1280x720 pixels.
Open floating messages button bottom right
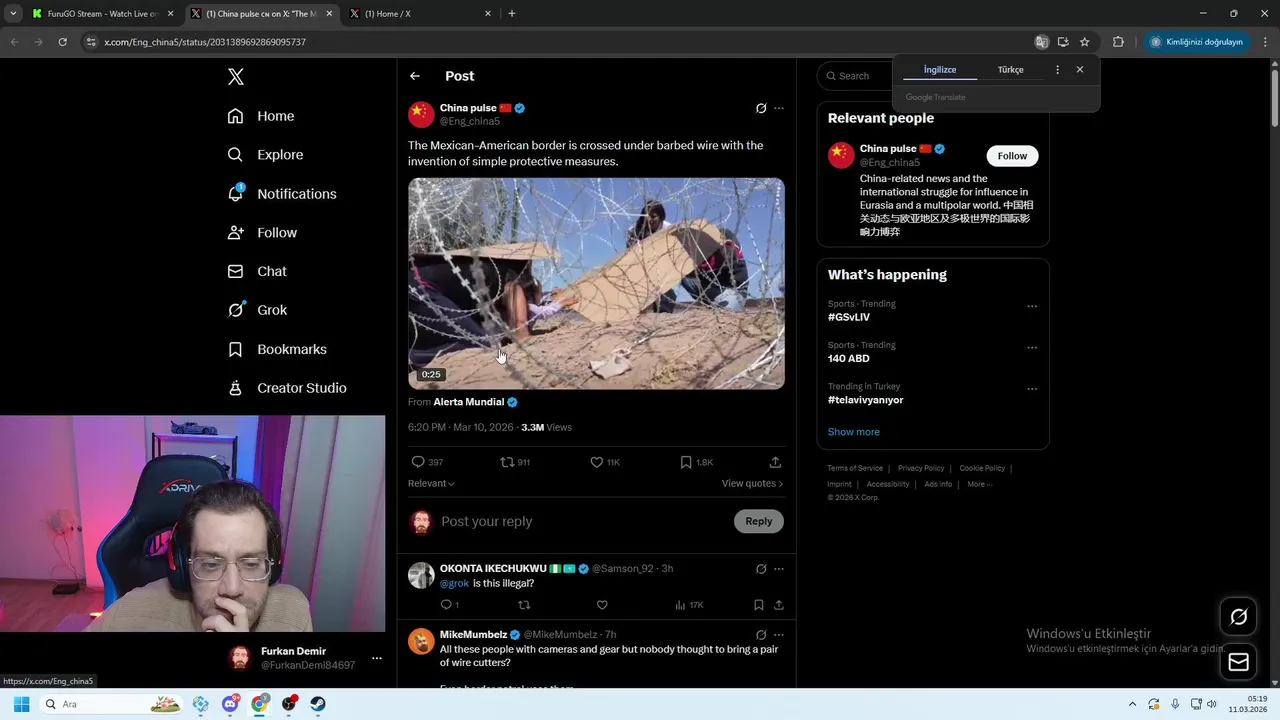tap(1238, 662)
